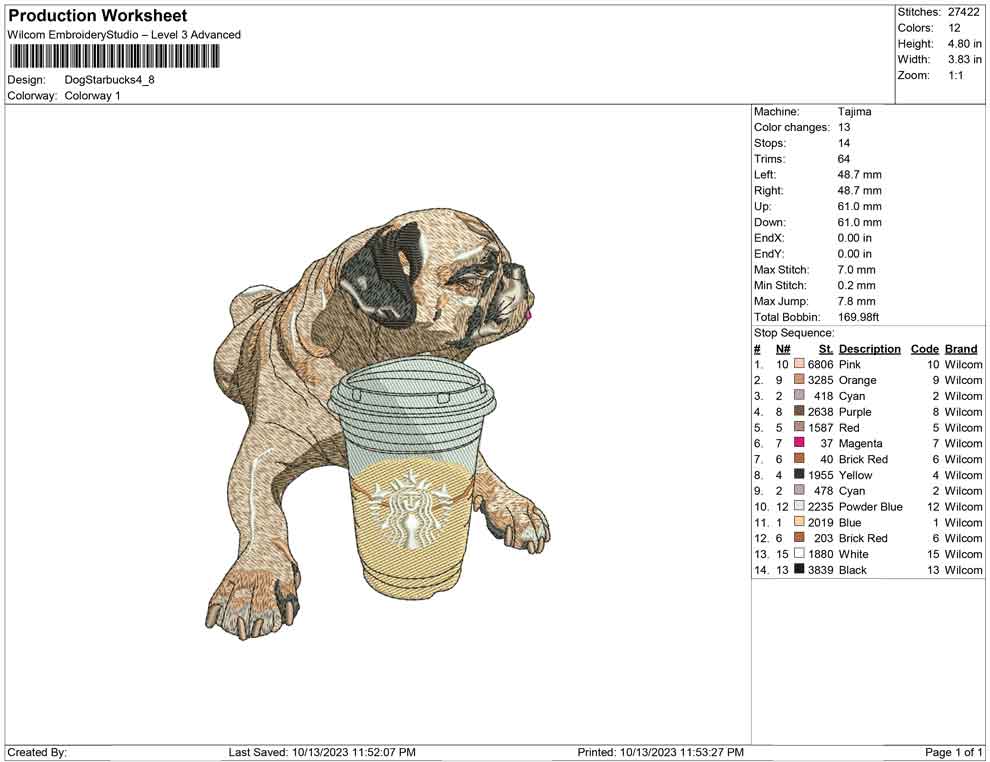Click the Width value 3.83 in
The height and width of the screenshot is (762, 990).
pos(964,59)
